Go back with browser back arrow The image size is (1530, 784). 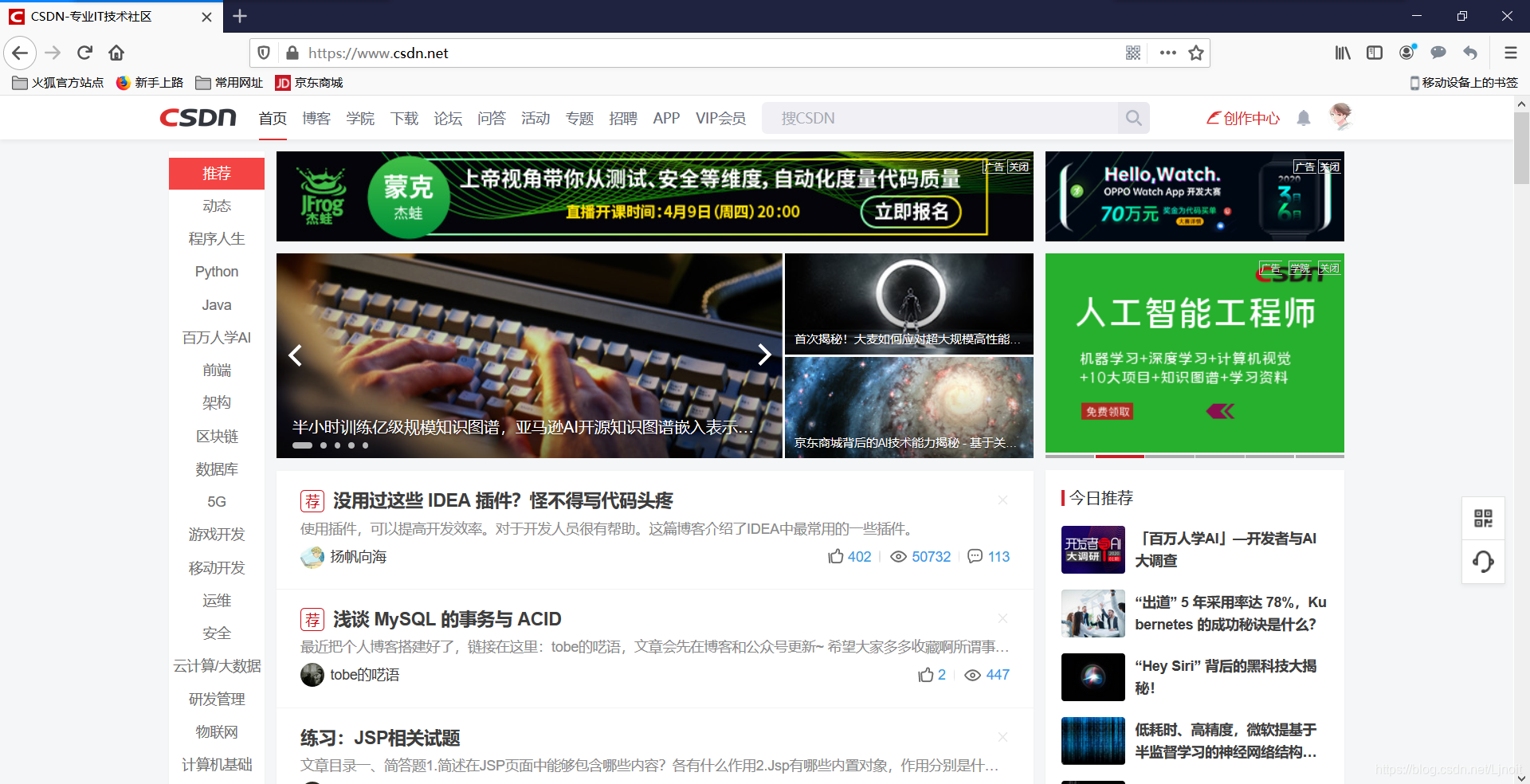(20, 53)
